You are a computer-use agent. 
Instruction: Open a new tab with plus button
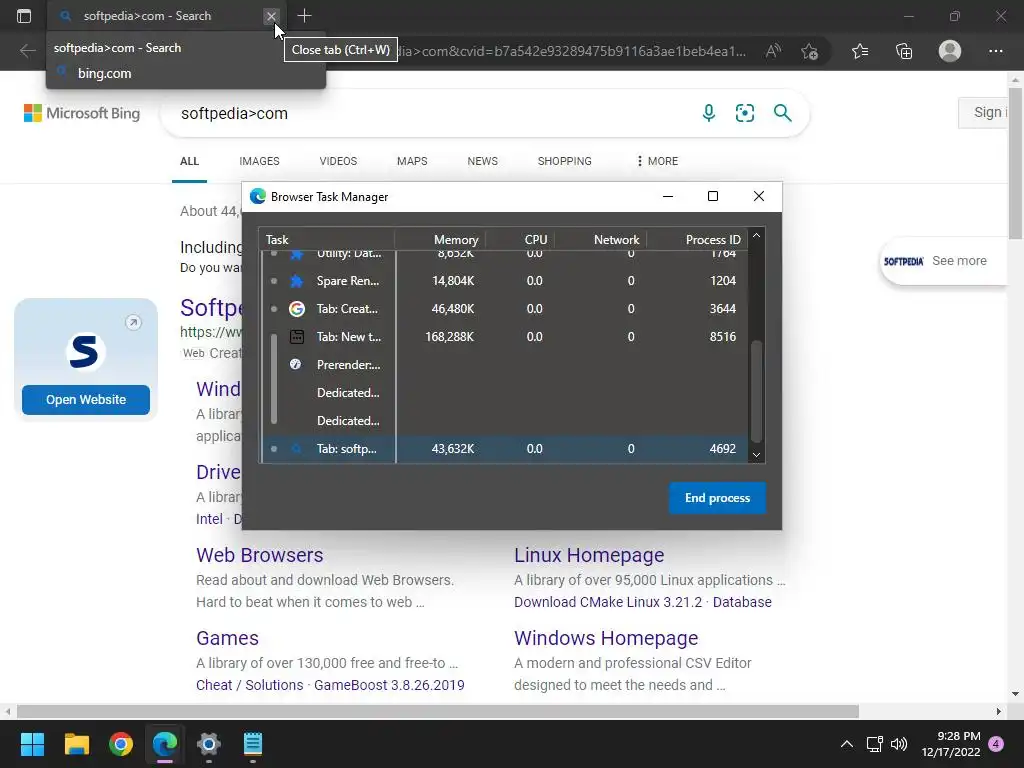[304, 16]
